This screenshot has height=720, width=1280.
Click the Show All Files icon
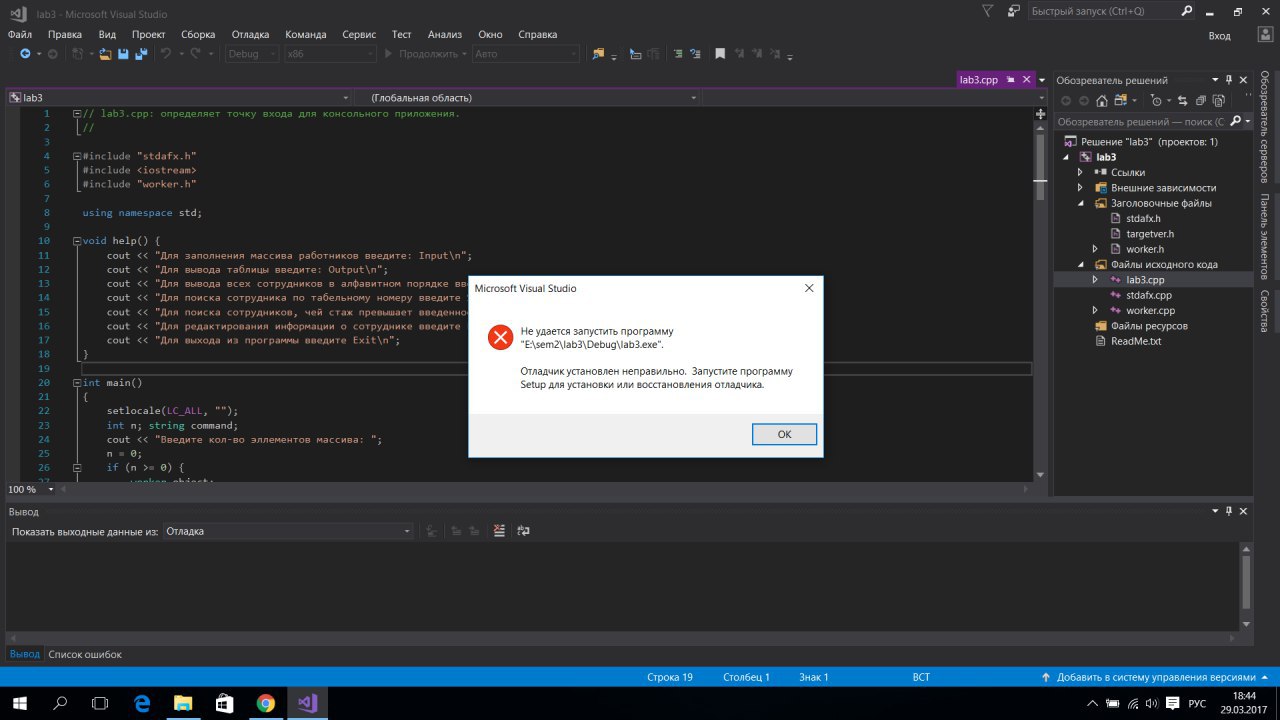tap(1219, 100)
